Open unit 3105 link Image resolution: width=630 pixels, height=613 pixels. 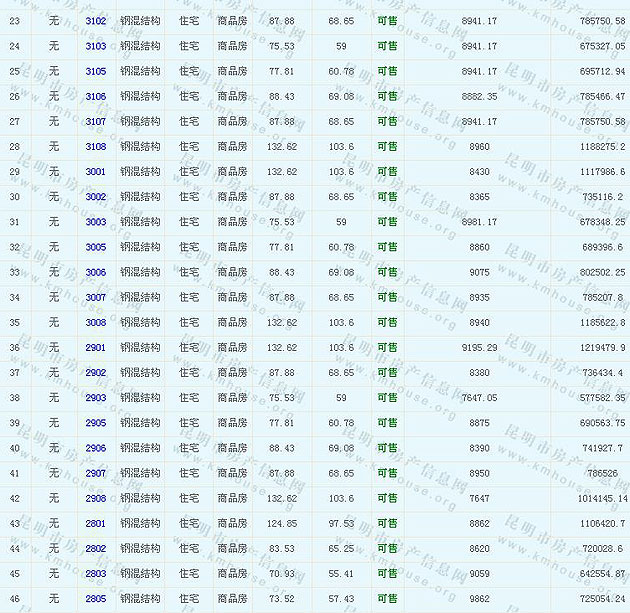tap(96, 71)
